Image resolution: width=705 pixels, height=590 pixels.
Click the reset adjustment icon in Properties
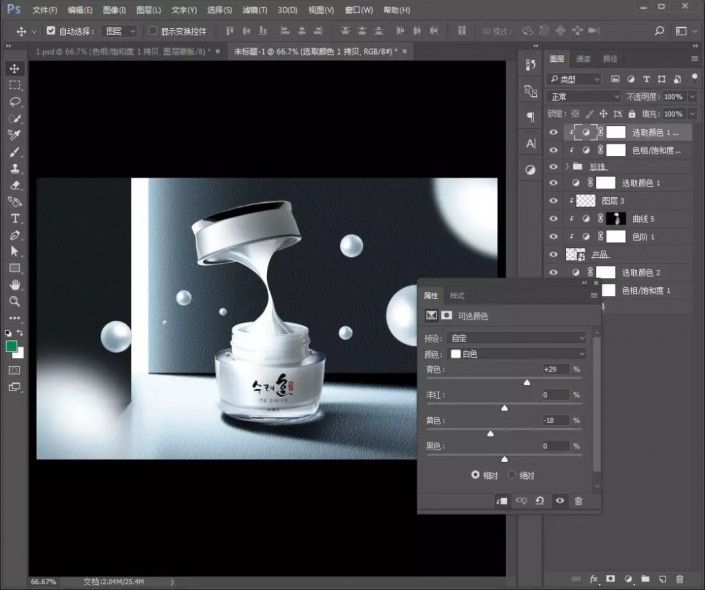(539, 500)
